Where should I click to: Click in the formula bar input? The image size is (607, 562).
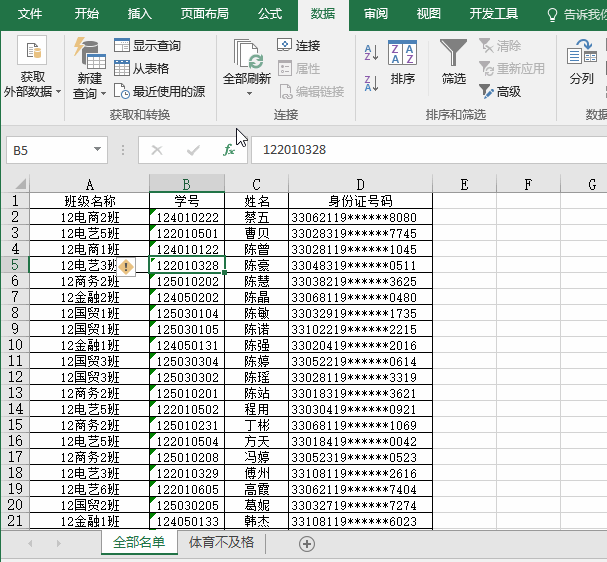pos(429,150)
